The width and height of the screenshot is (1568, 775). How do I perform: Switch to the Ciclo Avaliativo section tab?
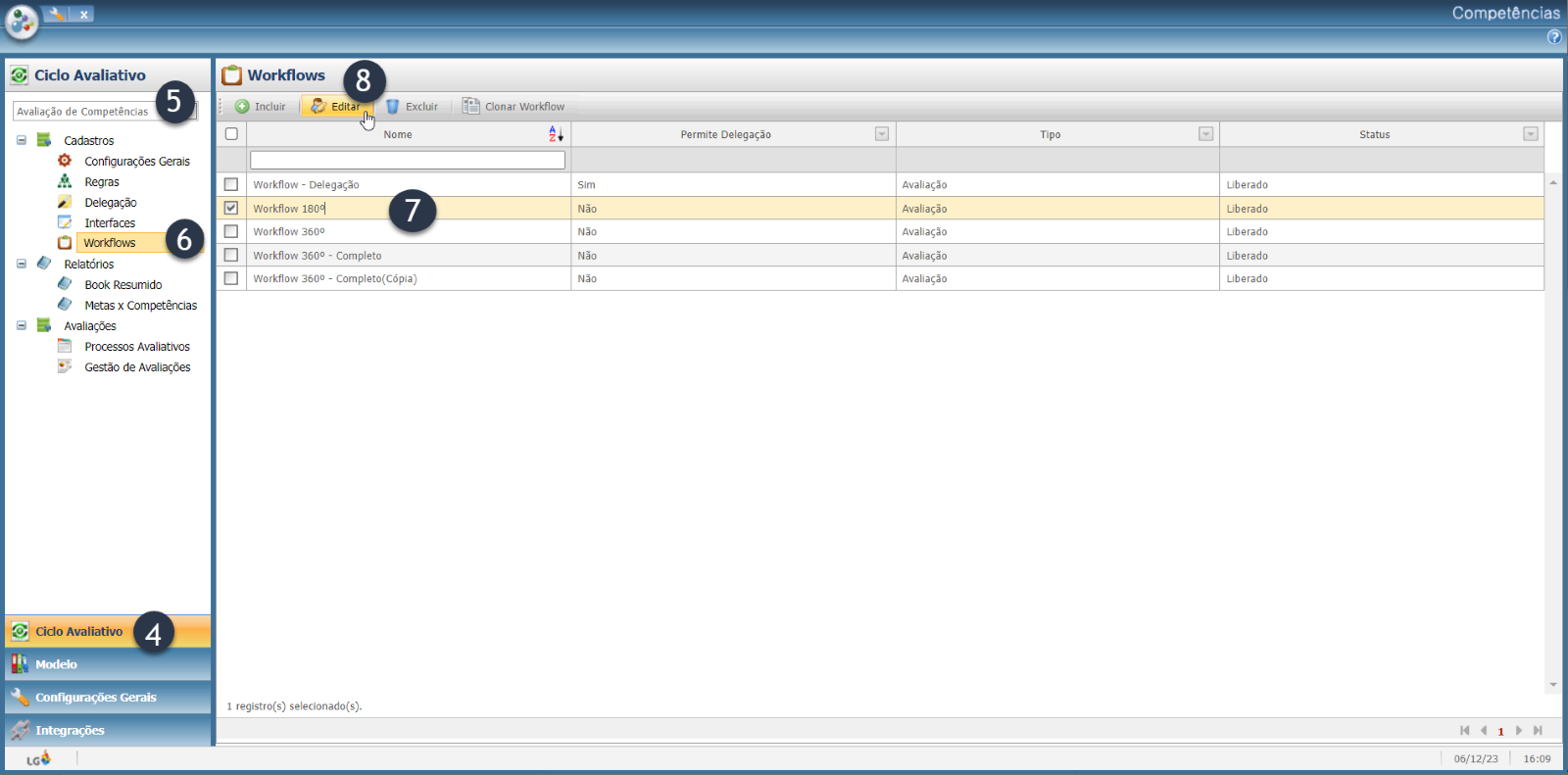click(x=108, y=632)
